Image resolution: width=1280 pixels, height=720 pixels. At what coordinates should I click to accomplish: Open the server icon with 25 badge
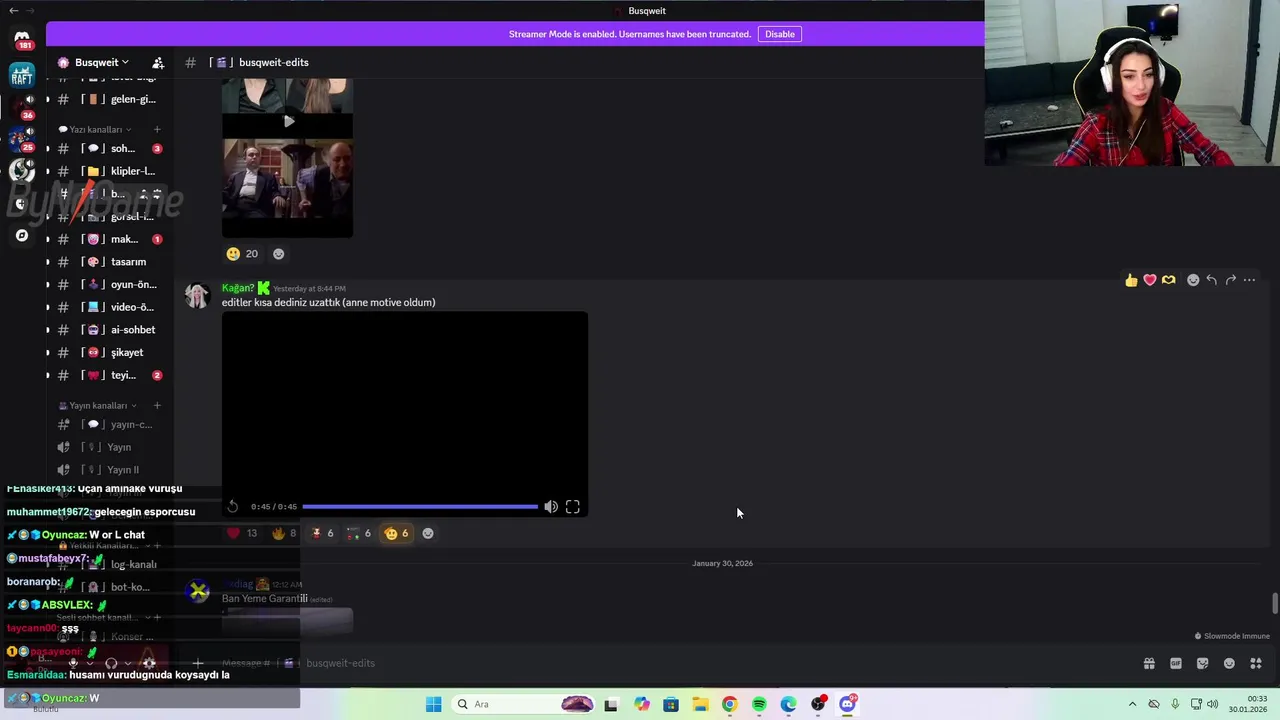pos(22,139)
